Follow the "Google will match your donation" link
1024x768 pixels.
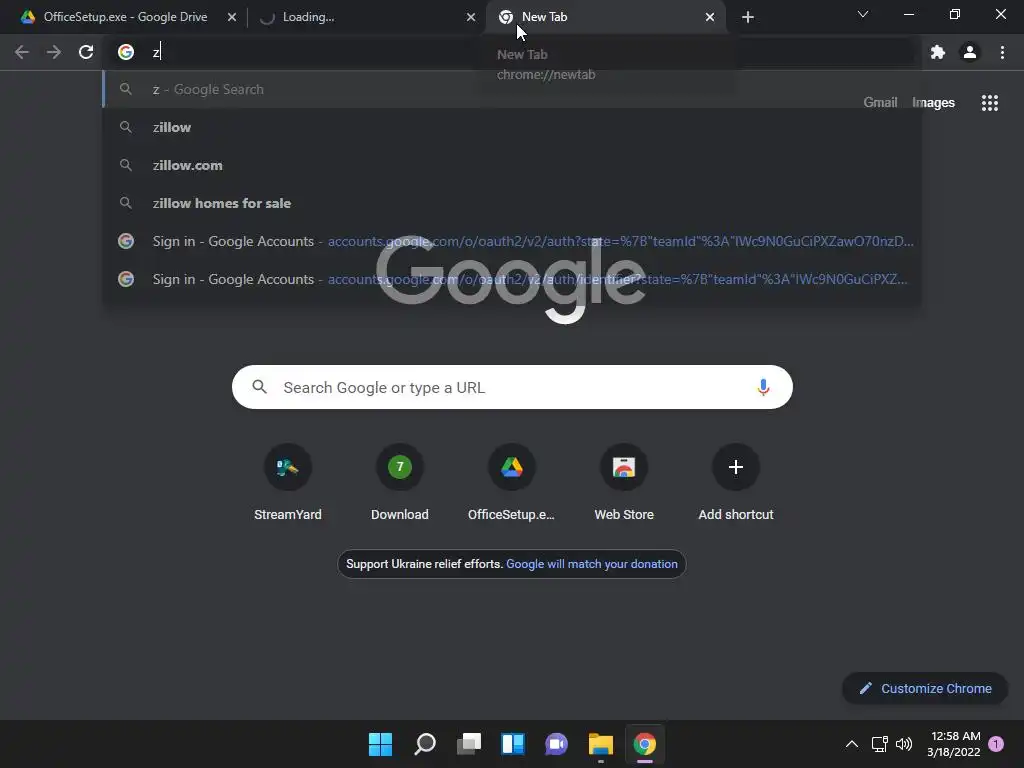(592, 564)
